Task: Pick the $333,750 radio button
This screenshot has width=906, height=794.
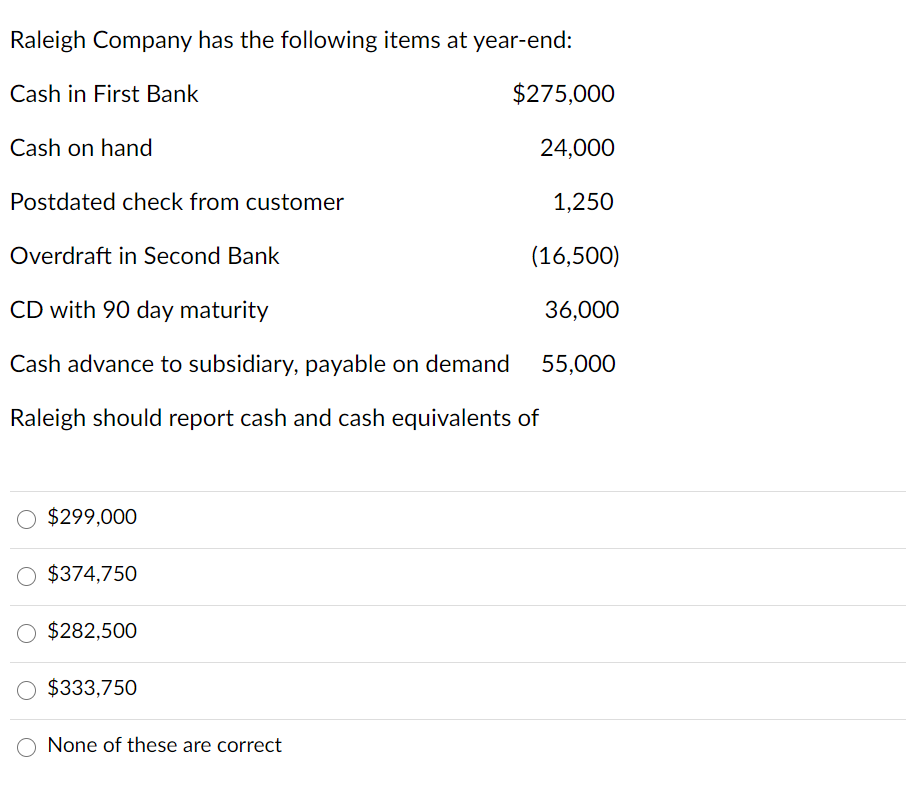Action: (x=27, y=690)
